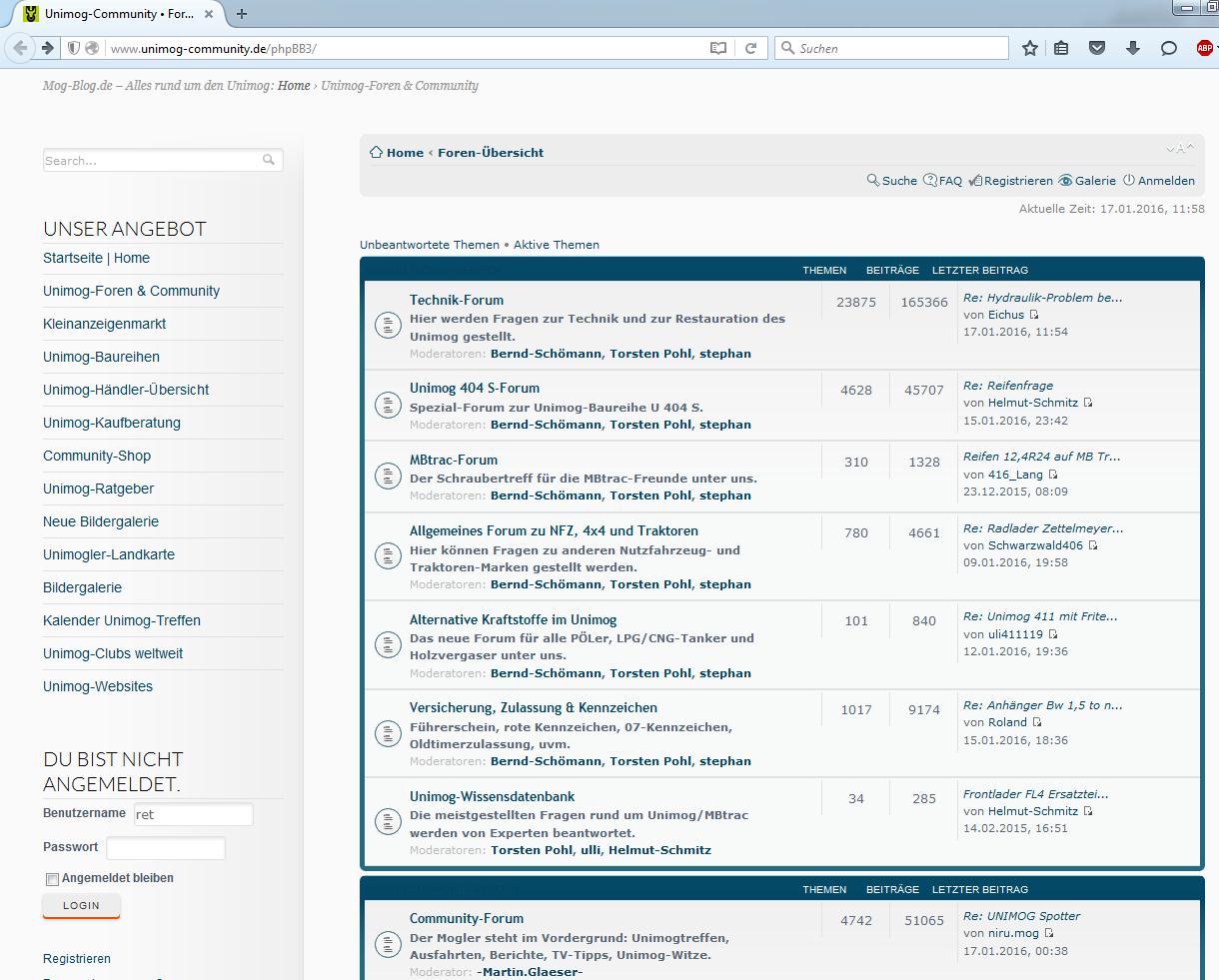The image size is (1219, 980).
Task: Open Galerie link in forum navigation bar
Action: coord(1087,181)
